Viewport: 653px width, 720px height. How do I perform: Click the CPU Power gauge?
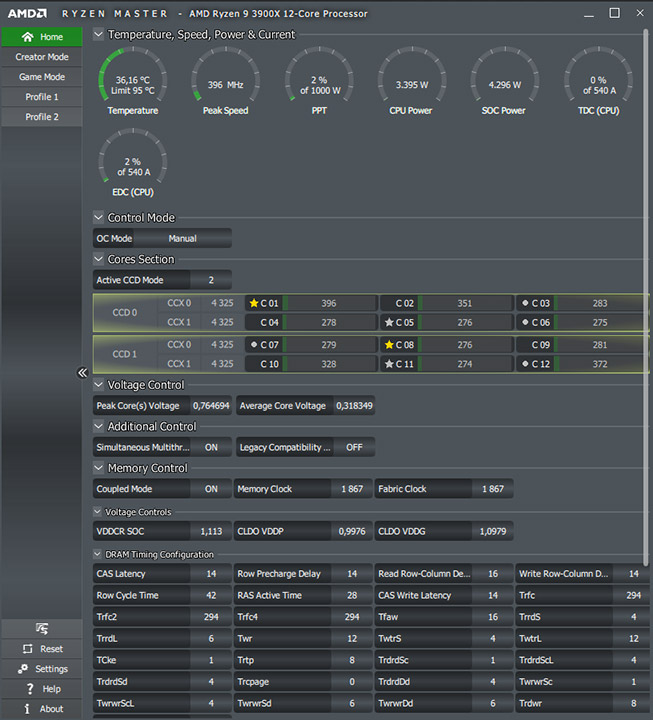pos(411,81)
